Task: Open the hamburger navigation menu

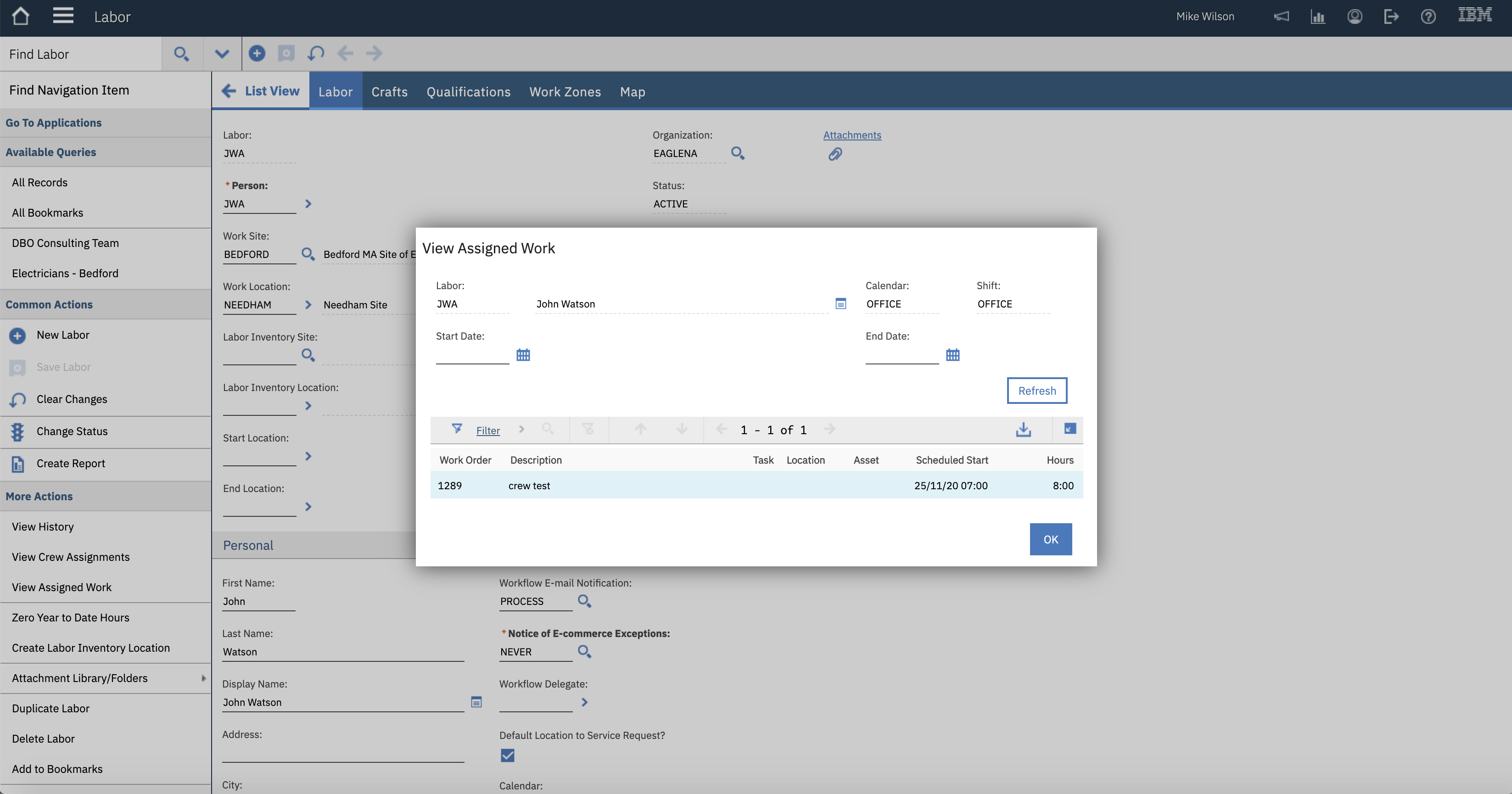Action: [x=63, y=16]
